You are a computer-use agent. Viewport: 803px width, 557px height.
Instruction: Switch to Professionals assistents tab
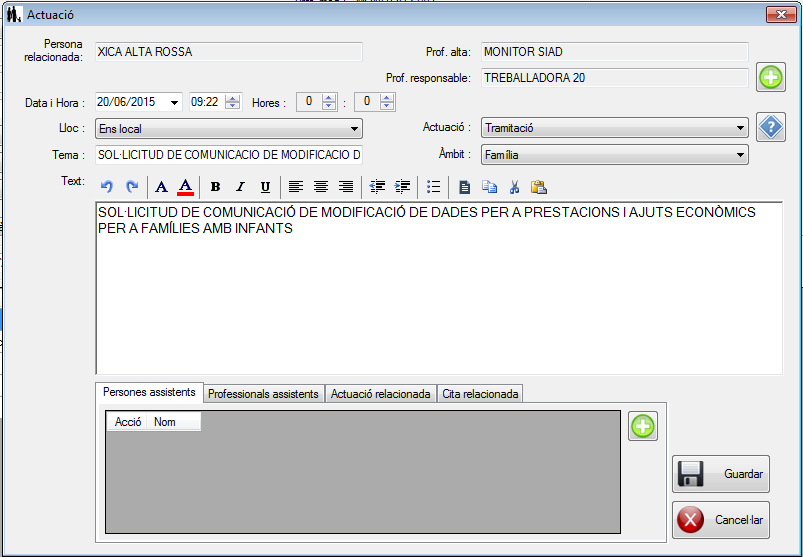tap(263, 394)
